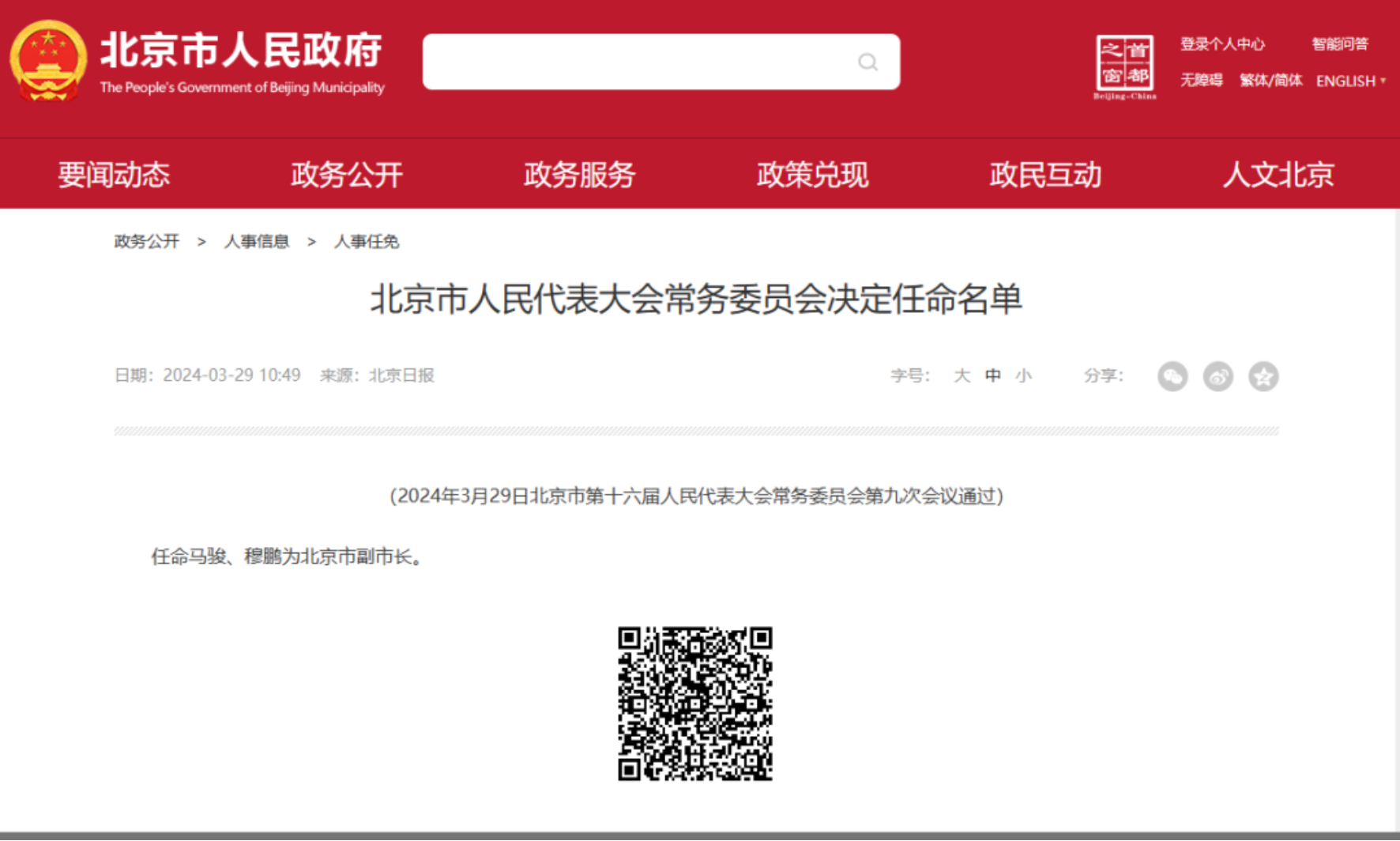Open 智能问答 smart Q&A link
Viewport: 1400px width, 841px height.
tap(1339, 44)
